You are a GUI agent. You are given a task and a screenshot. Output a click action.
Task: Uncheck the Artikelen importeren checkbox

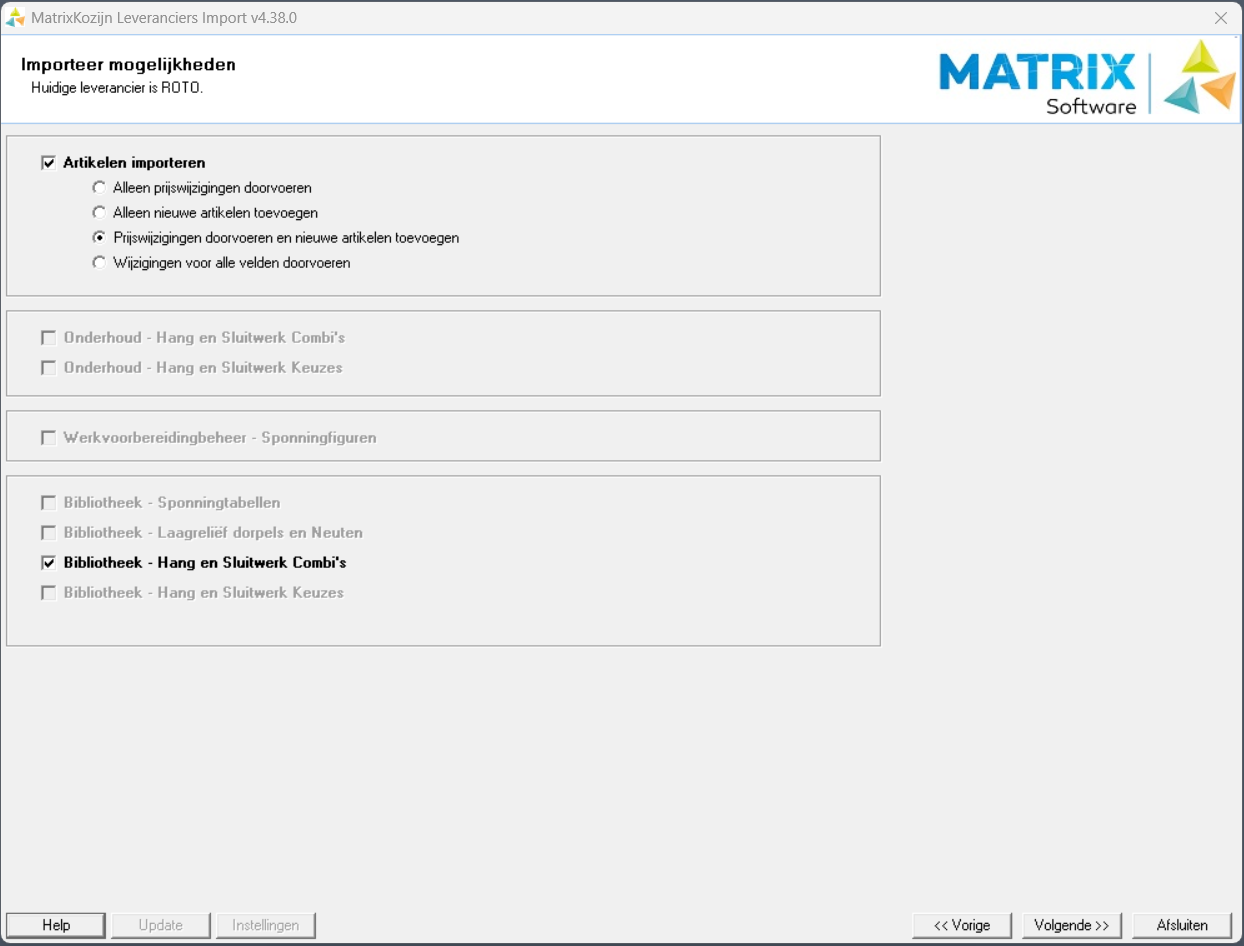tap(48, 163)
